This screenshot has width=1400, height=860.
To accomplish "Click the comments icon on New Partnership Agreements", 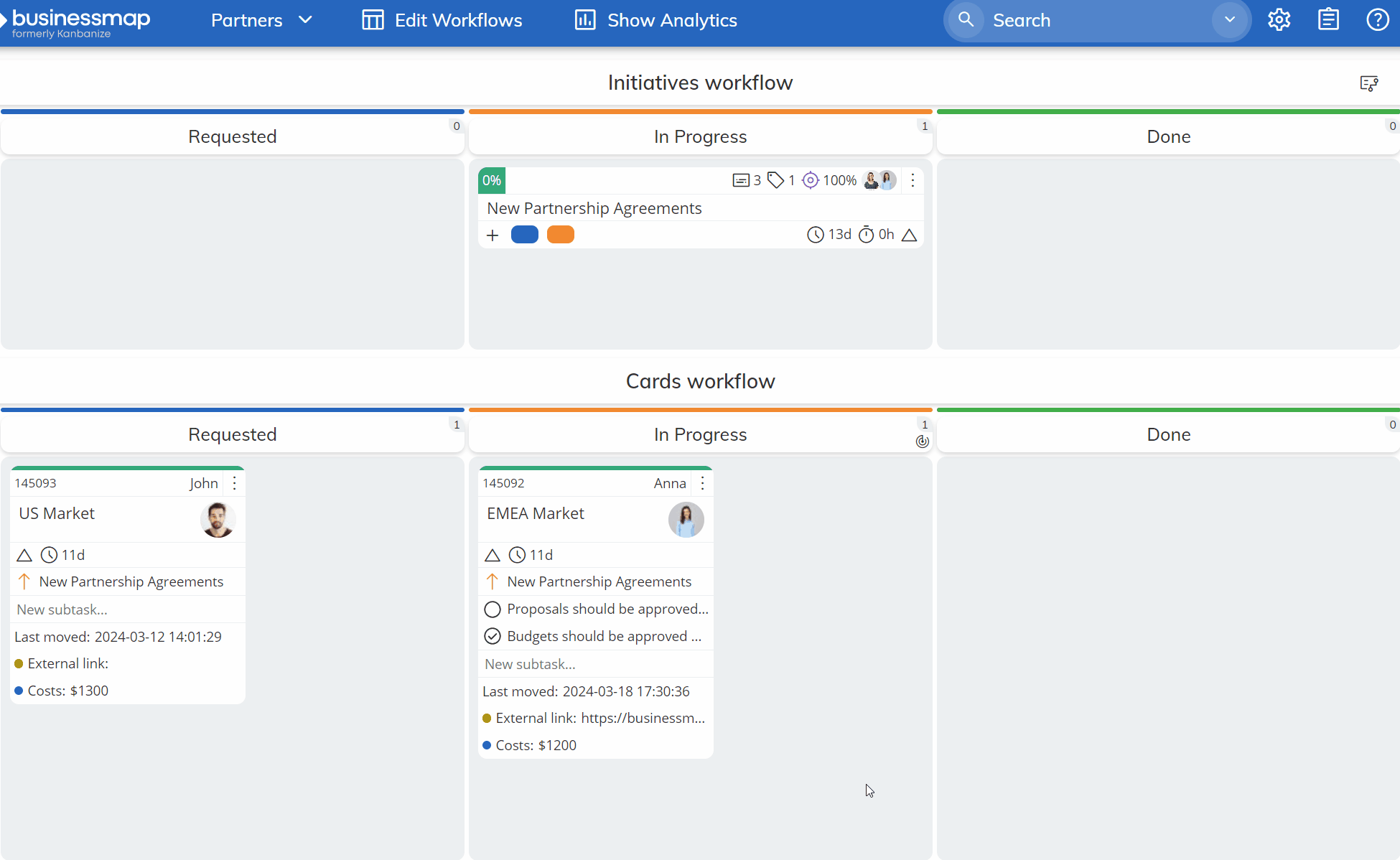I will coord(740,180).
